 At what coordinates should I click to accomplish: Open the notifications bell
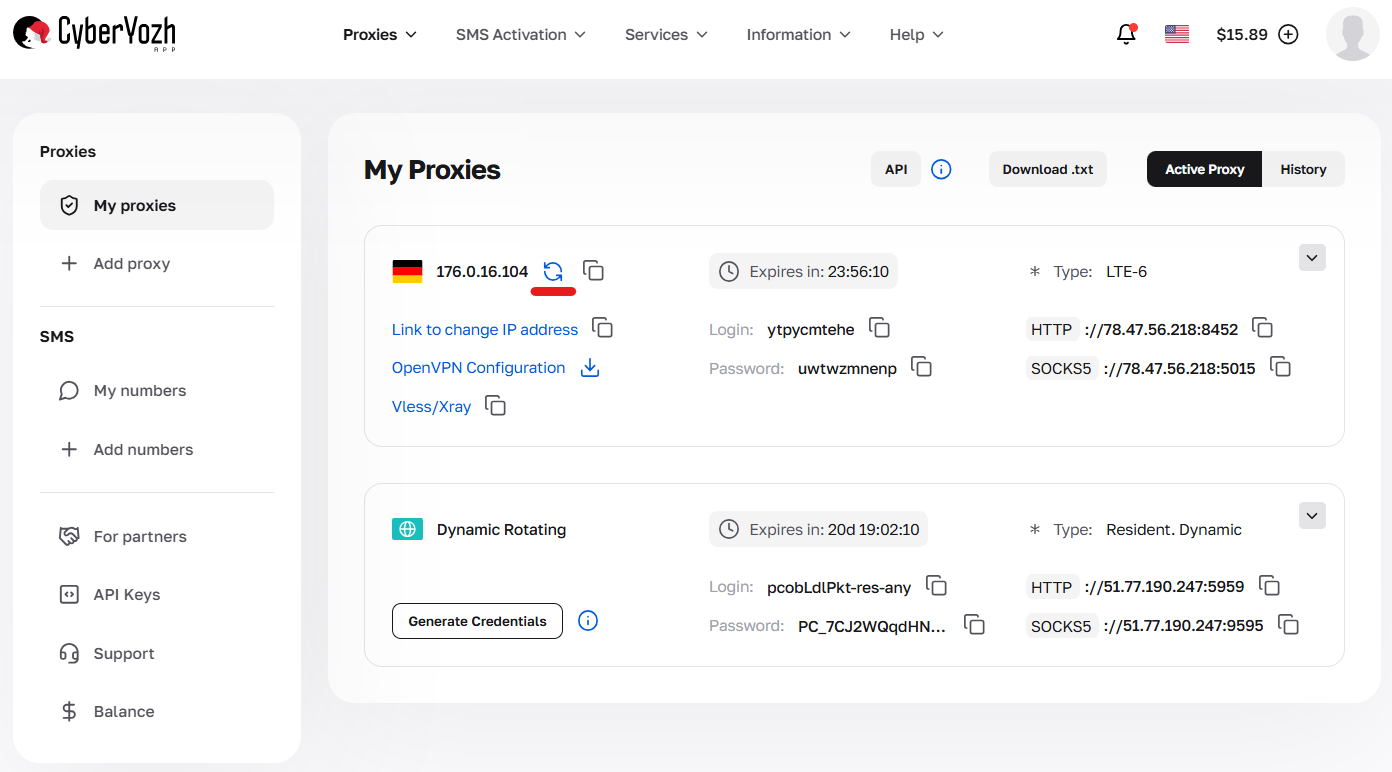[1126, 33]
